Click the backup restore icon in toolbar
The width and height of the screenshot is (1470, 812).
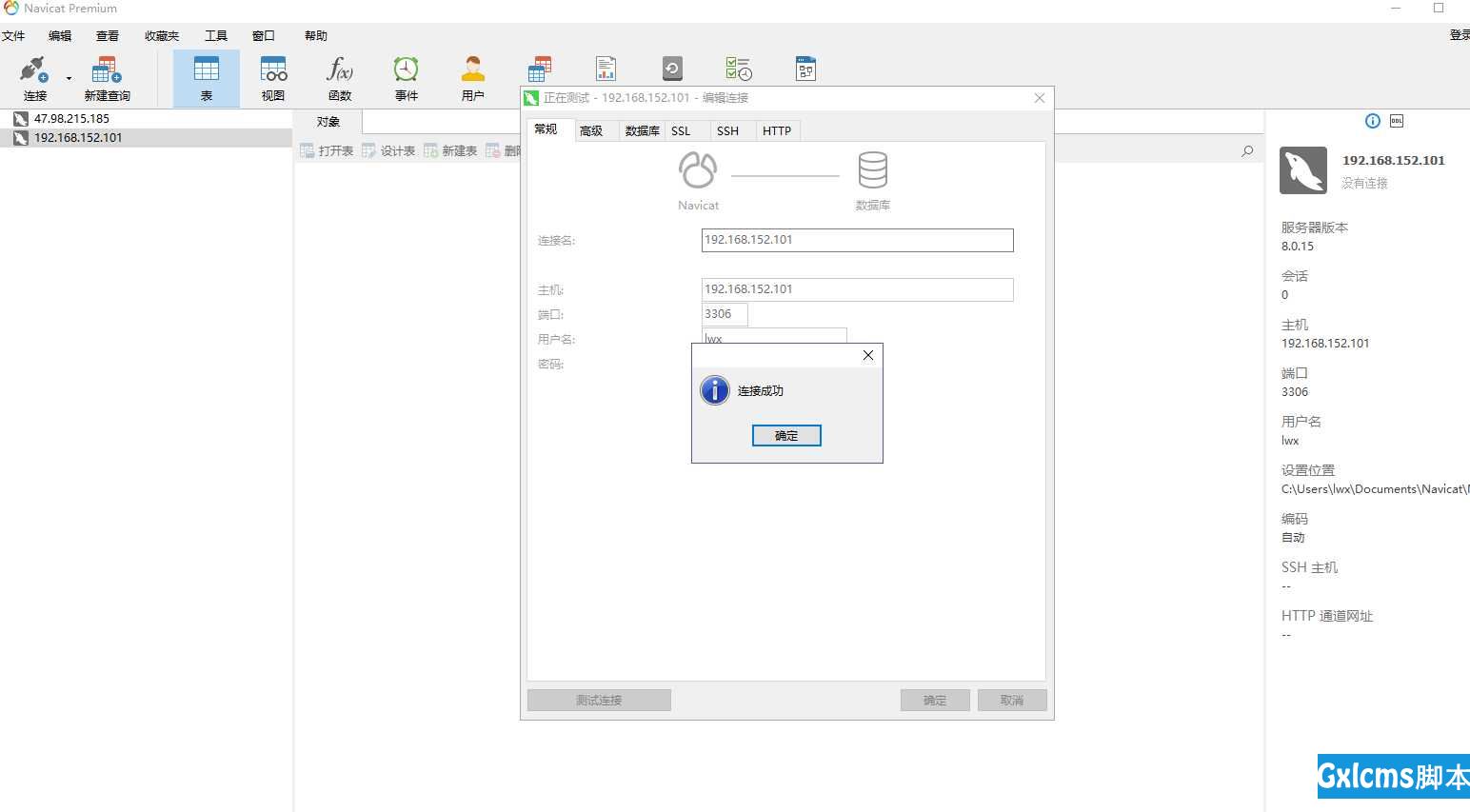click(x=672, y=69)
